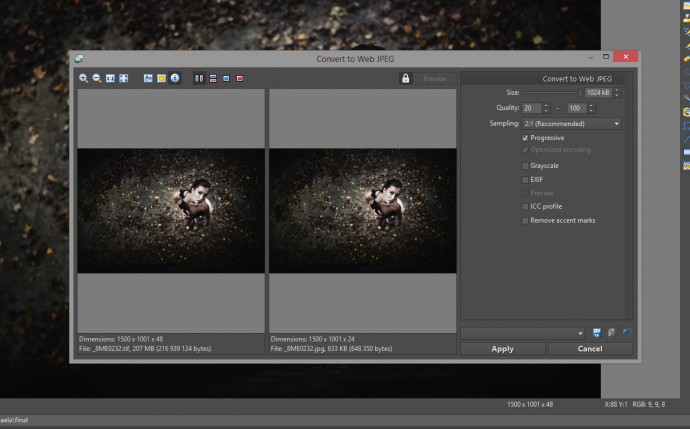The height and width of the screenshot is (429, 690).
Task: Enable the EXIF checkbox
Action: (x=525, y=180)
